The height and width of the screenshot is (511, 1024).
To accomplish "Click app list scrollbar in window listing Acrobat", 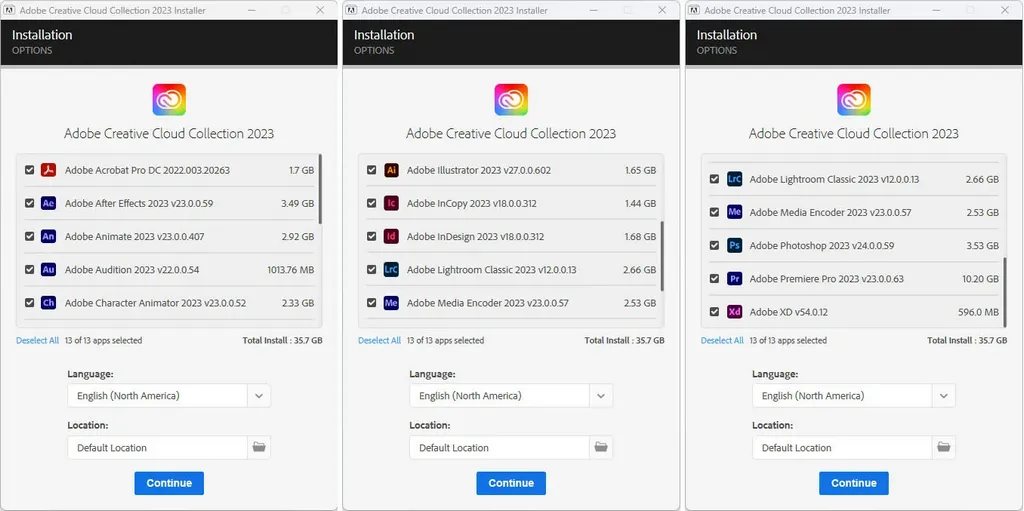I will point(320,190).
